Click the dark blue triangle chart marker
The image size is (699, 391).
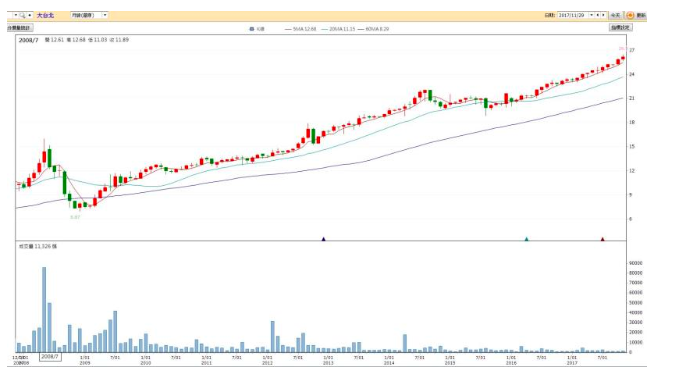click(x=324, y=239)
